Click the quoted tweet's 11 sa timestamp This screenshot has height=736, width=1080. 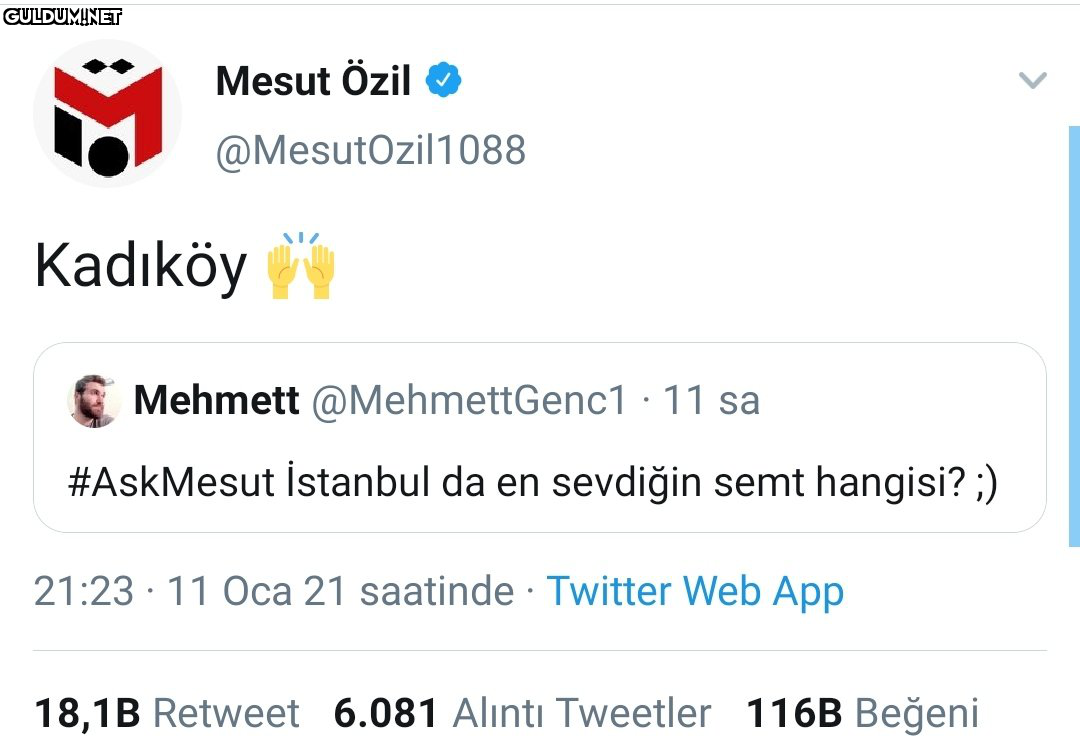(711, 401)
